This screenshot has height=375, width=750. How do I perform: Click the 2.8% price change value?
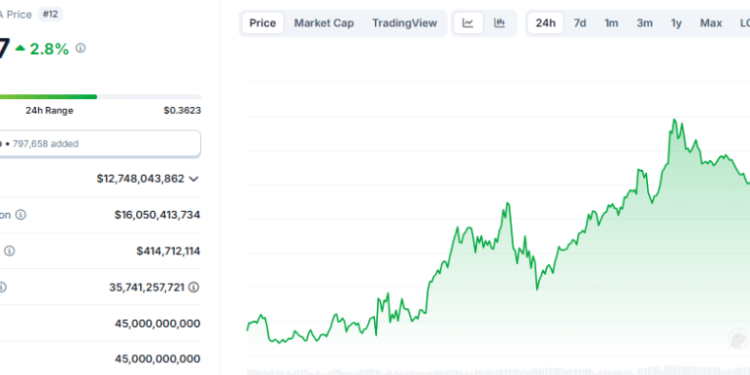[49, 49]
